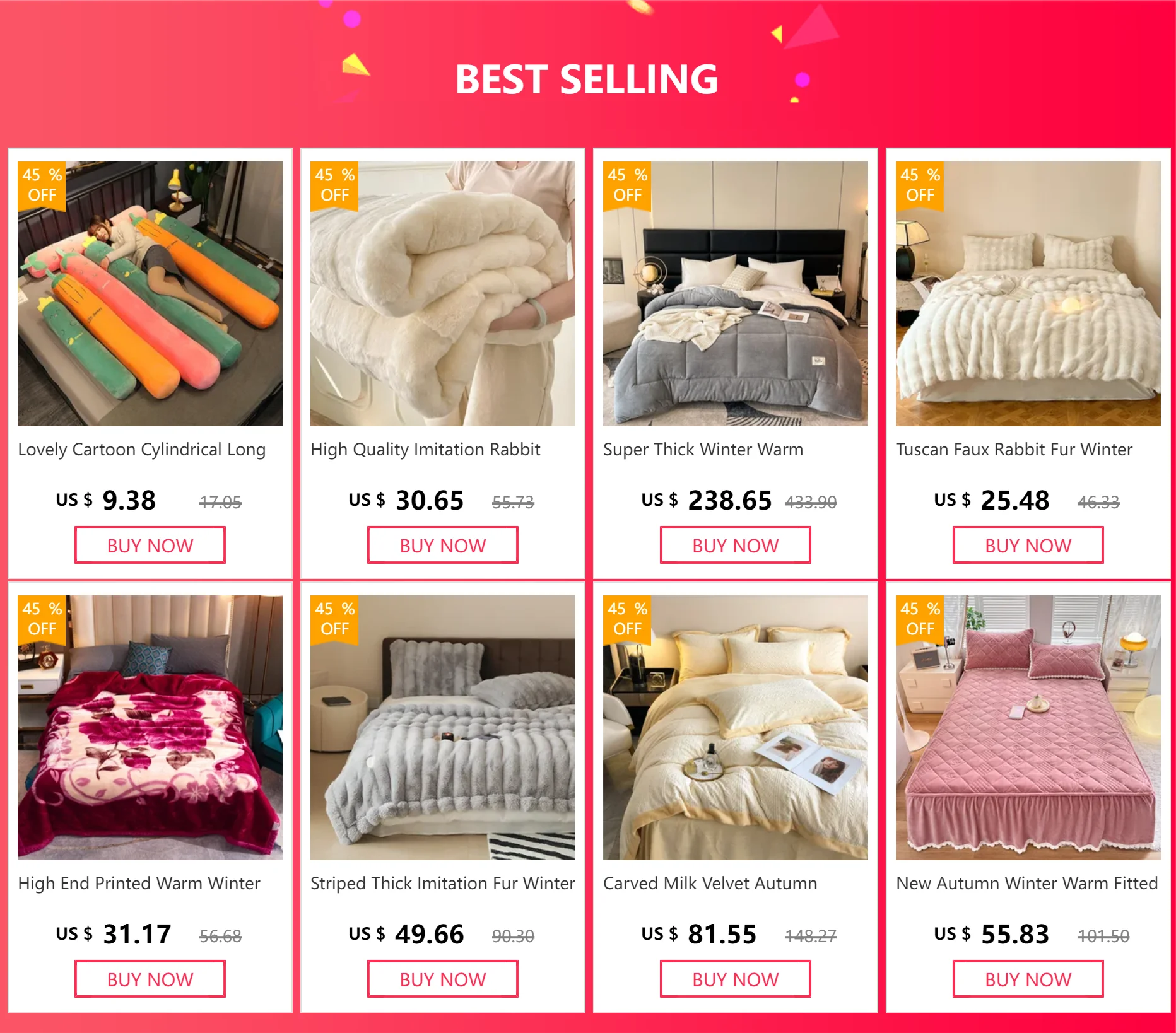The width and height of the screenshot is (1176, 1033).
Task: Click BUY NOW for Striped Thick Imitation Fur
Action: (443, 979)
